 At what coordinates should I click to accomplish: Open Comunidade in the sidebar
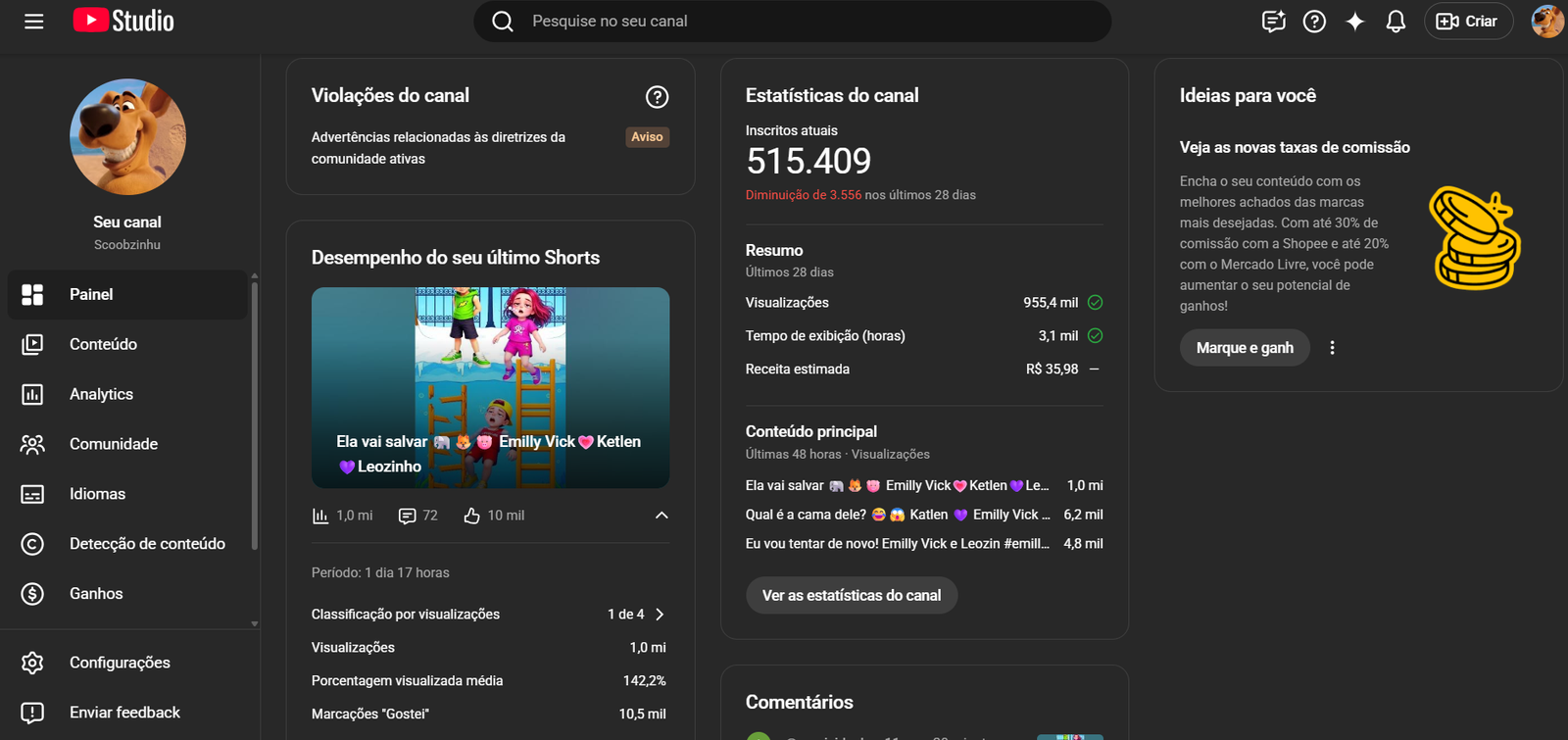click(x=127, y=444)
